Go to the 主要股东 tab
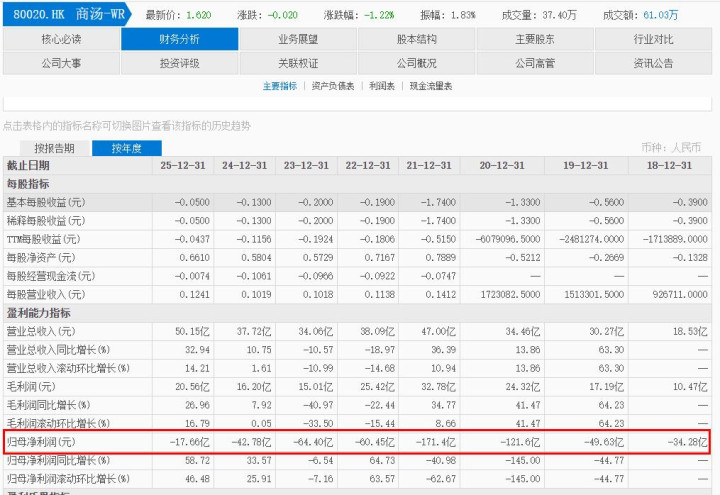Viewport: 720px width, 495px height. [535, 39]
